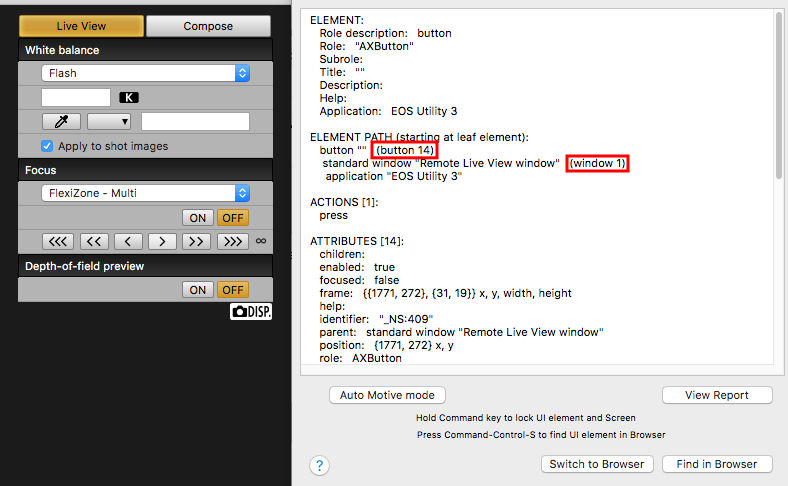Open the help question mark button
This screenshot has height=486, width=788.
320,465
